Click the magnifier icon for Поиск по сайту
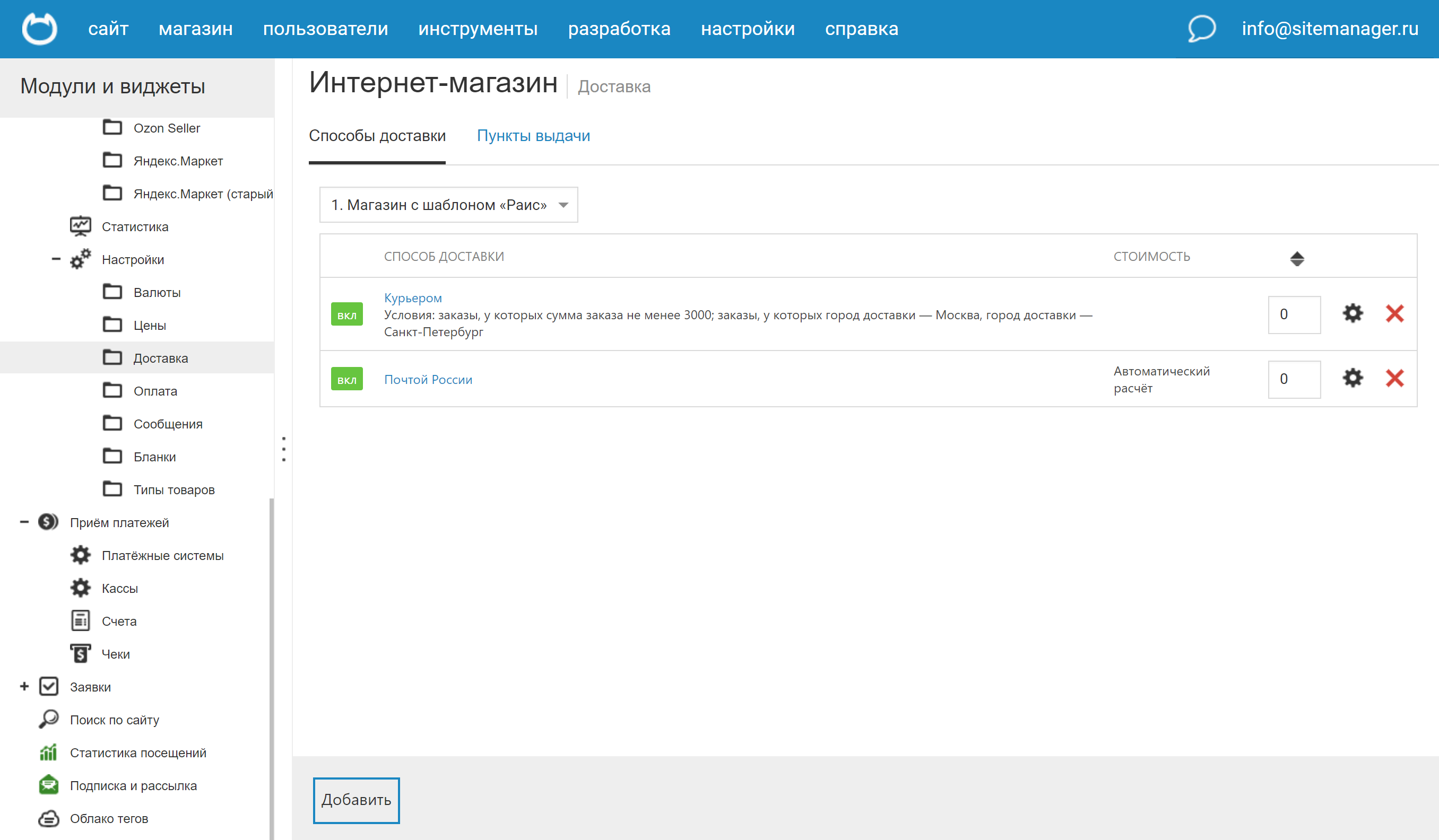1439x840 pixels. pos(48,719)
